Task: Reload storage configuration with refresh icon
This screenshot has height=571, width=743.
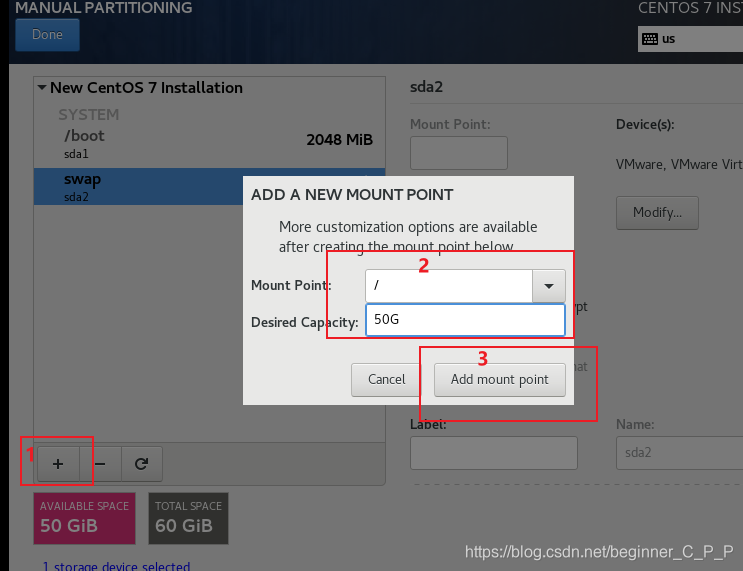Action: 142,464
